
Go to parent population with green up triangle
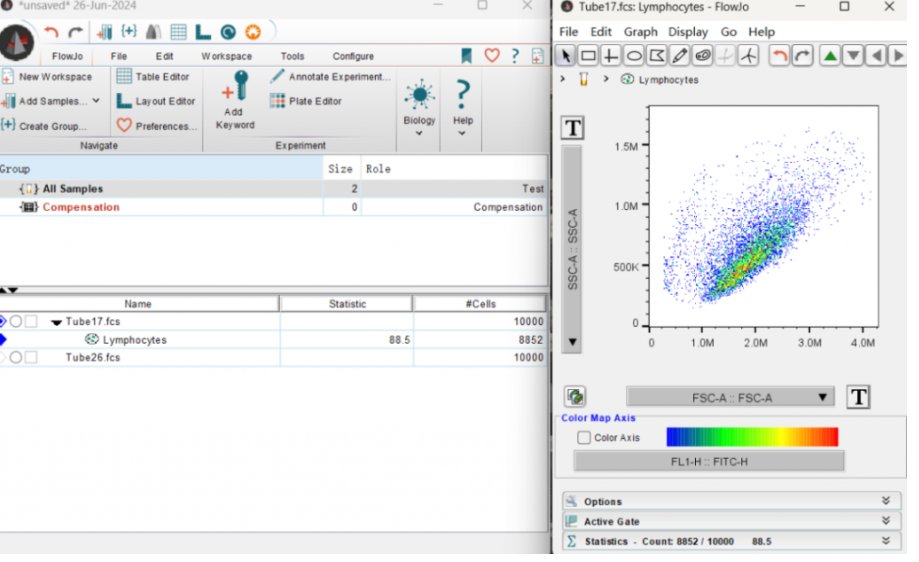point(830,56)
